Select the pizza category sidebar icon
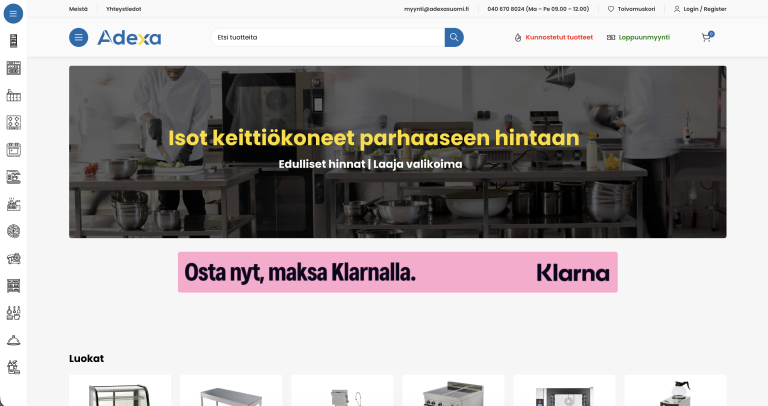Viewport: 768px width, 406px height. 14,231
